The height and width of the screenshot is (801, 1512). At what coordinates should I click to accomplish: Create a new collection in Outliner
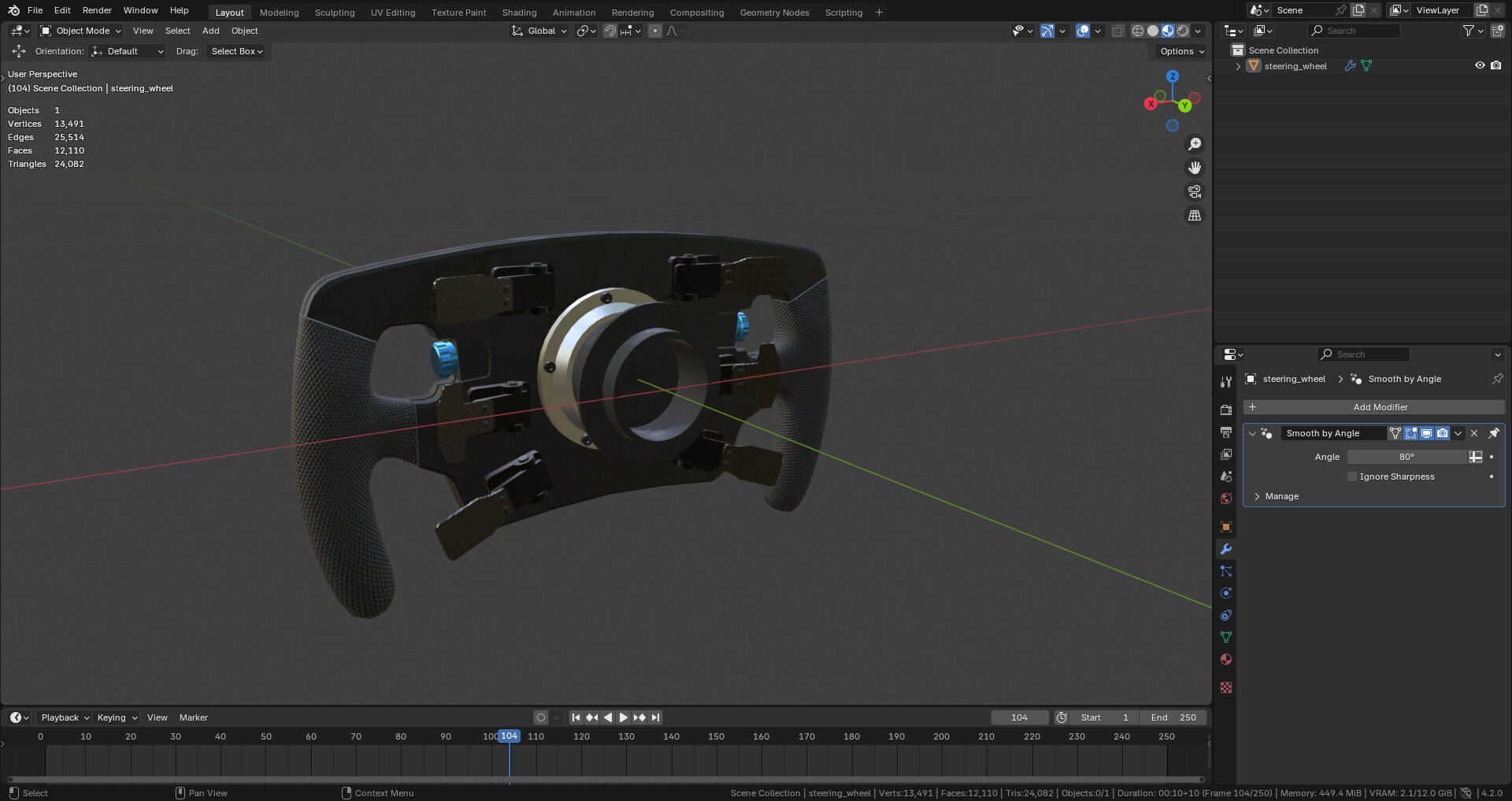(x=1497, y=31)
